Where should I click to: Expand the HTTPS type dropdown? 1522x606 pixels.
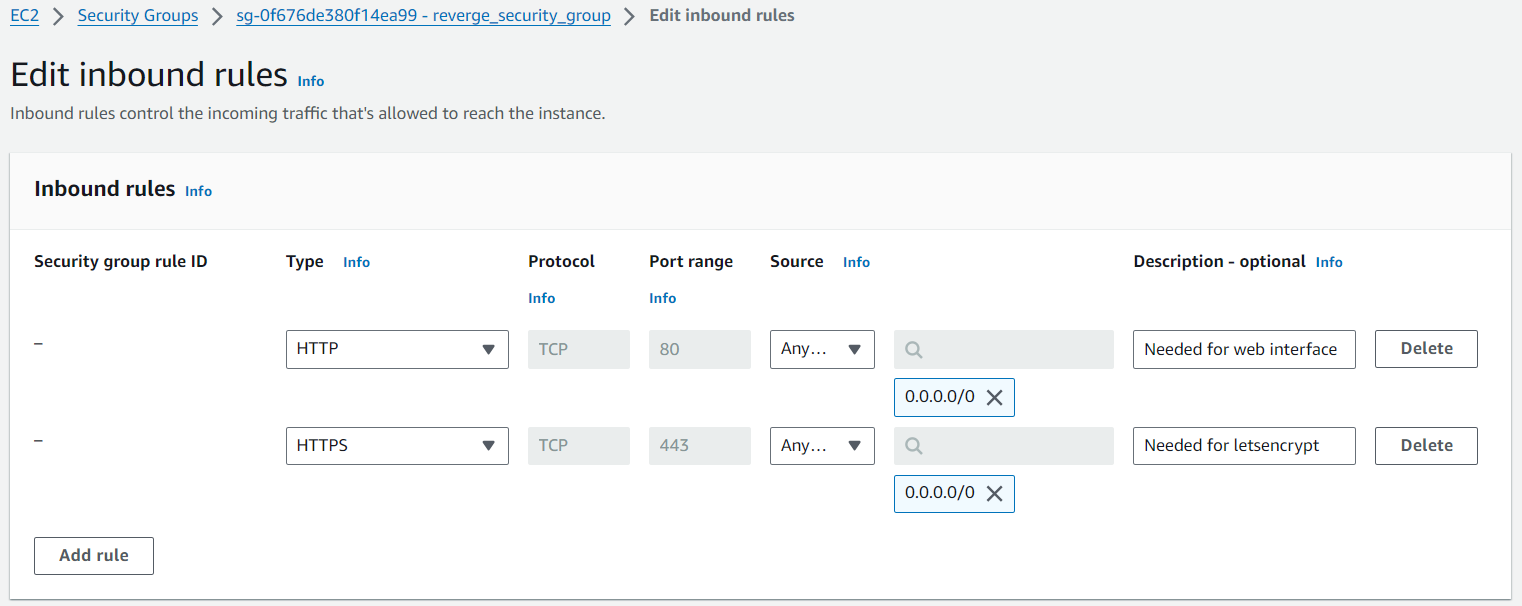(397, 446)
